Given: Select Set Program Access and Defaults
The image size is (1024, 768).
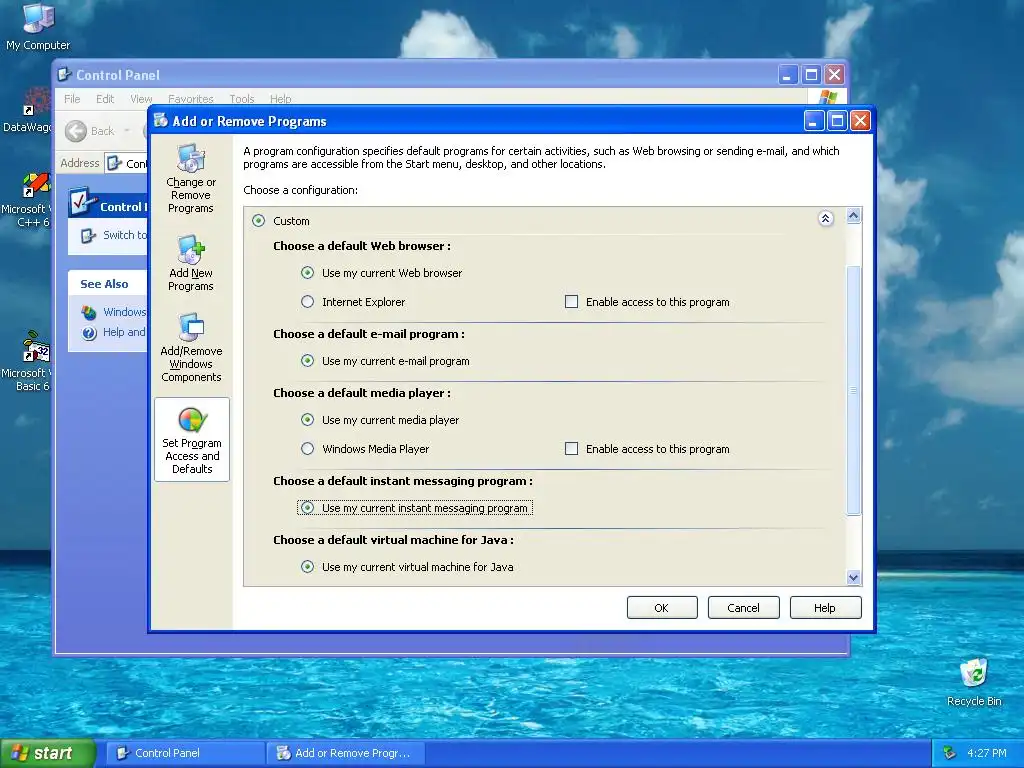Looking at the screenshot, I should [192, 440].
